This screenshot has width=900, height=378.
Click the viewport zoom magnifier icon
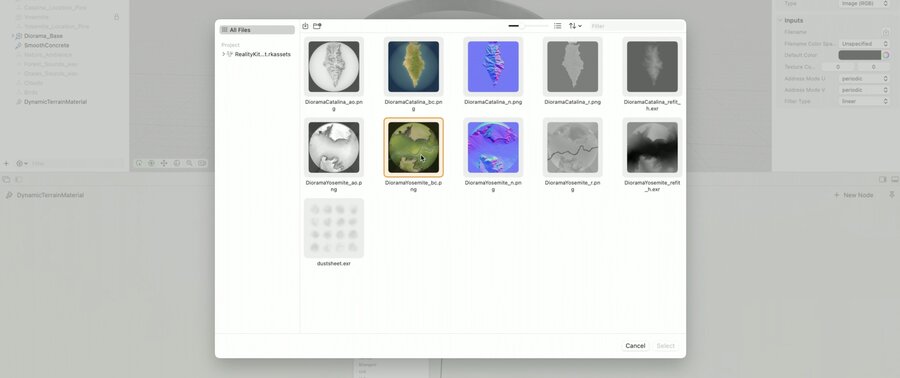[189, 163]
